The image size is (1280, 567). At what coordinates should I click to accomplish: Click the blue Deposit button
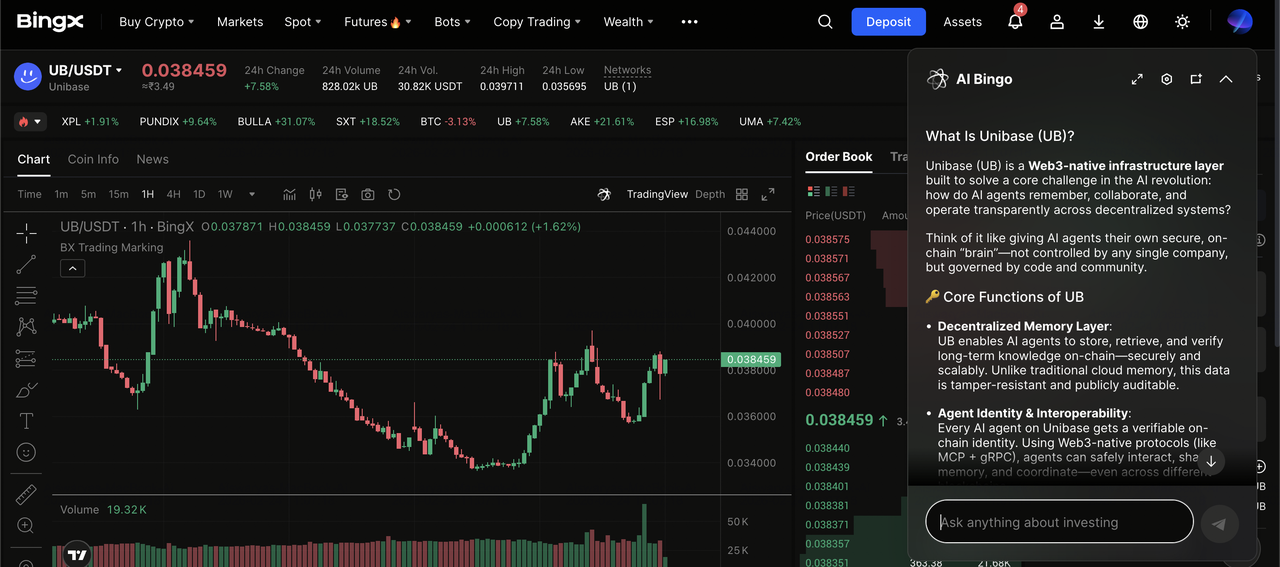point(888,22)
